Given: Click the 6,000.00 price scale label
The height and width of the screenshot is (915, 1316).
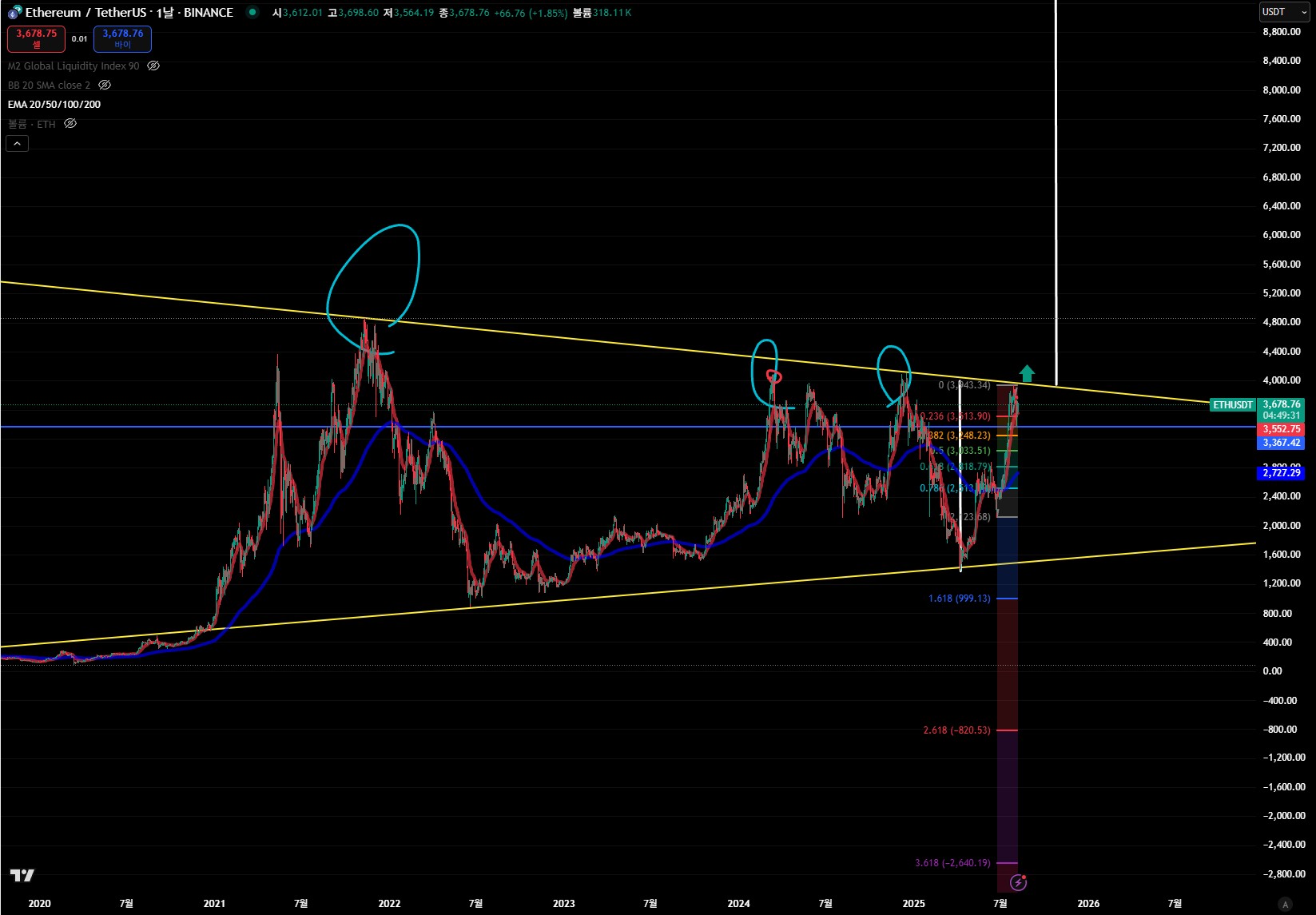Looking at the screenshot, I should 1282,235.
